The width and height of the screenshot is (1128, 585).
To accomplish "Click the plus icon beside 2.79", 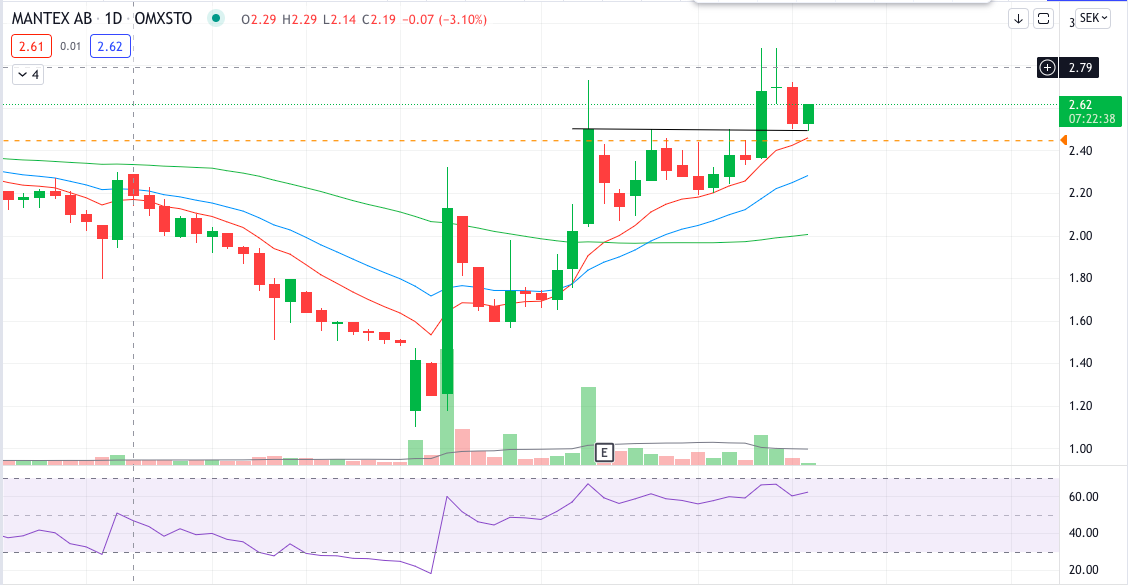I will 1047,68.
